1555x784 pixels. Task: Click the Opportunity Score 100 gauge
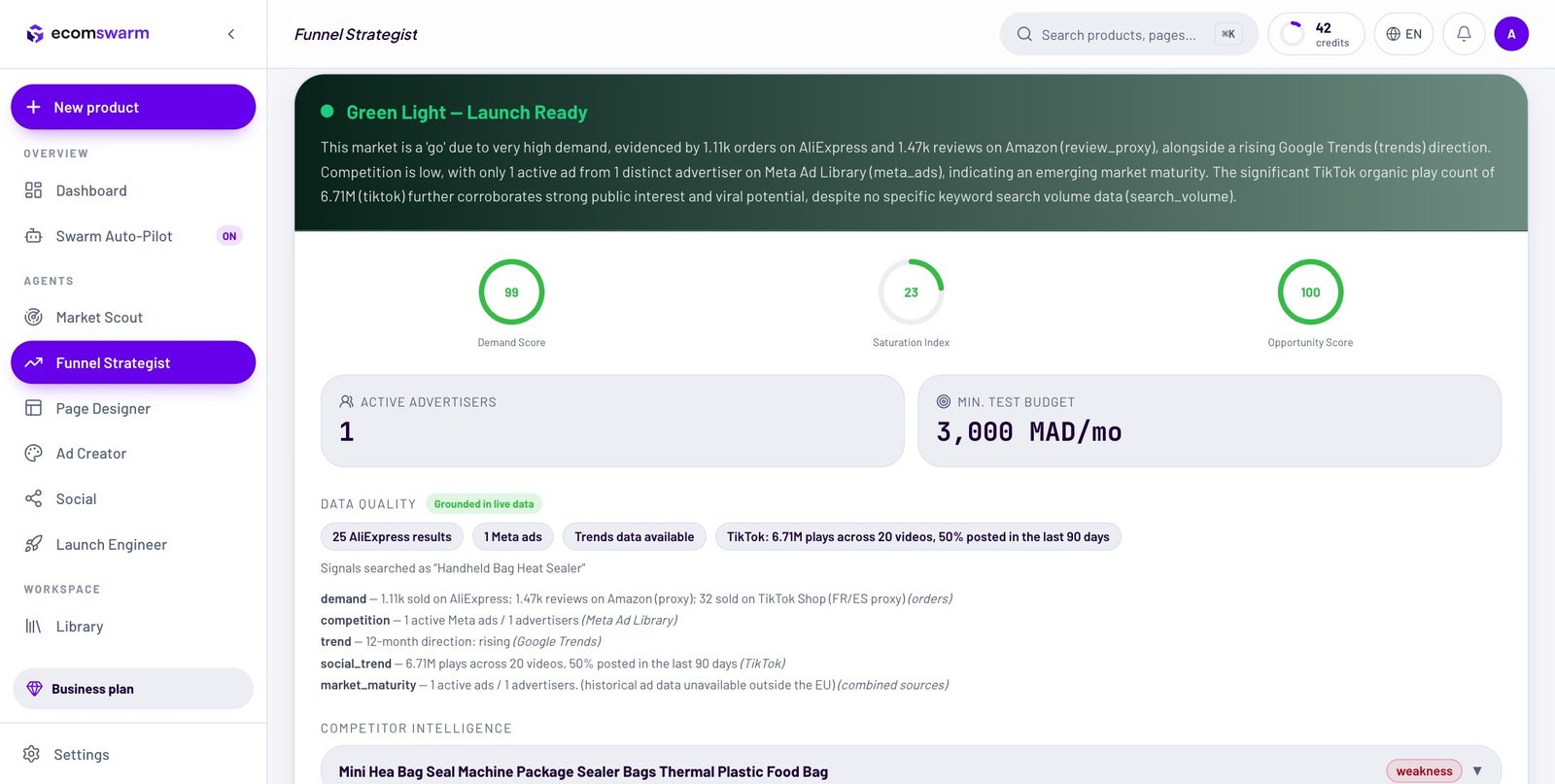click(1310, 291)
